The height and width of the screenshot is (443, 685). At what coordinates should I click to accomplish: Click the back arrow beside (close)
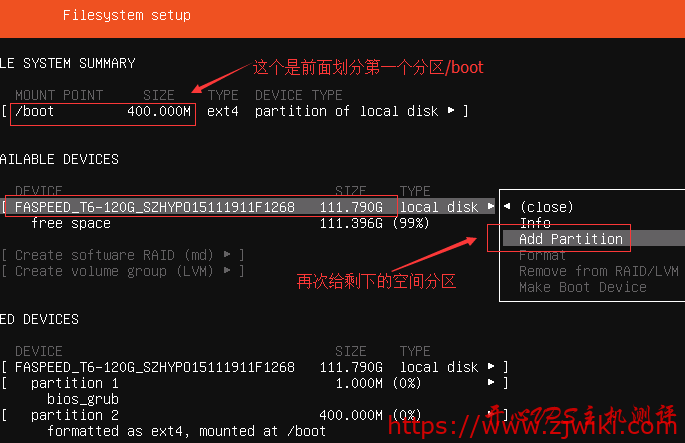(x=507, y=206)
